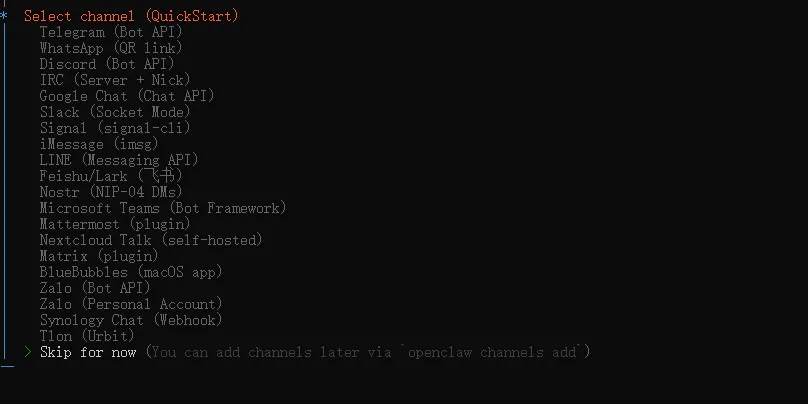The height and width of the screenshot is (404, 808).
Task: Click the highlighted Skip for now option
Action: [x=88, y=352]
